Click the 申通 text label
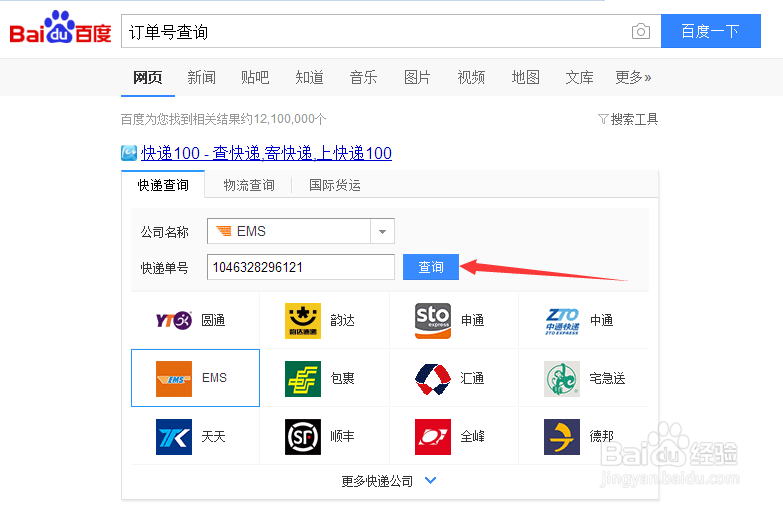 click(472, 320)
